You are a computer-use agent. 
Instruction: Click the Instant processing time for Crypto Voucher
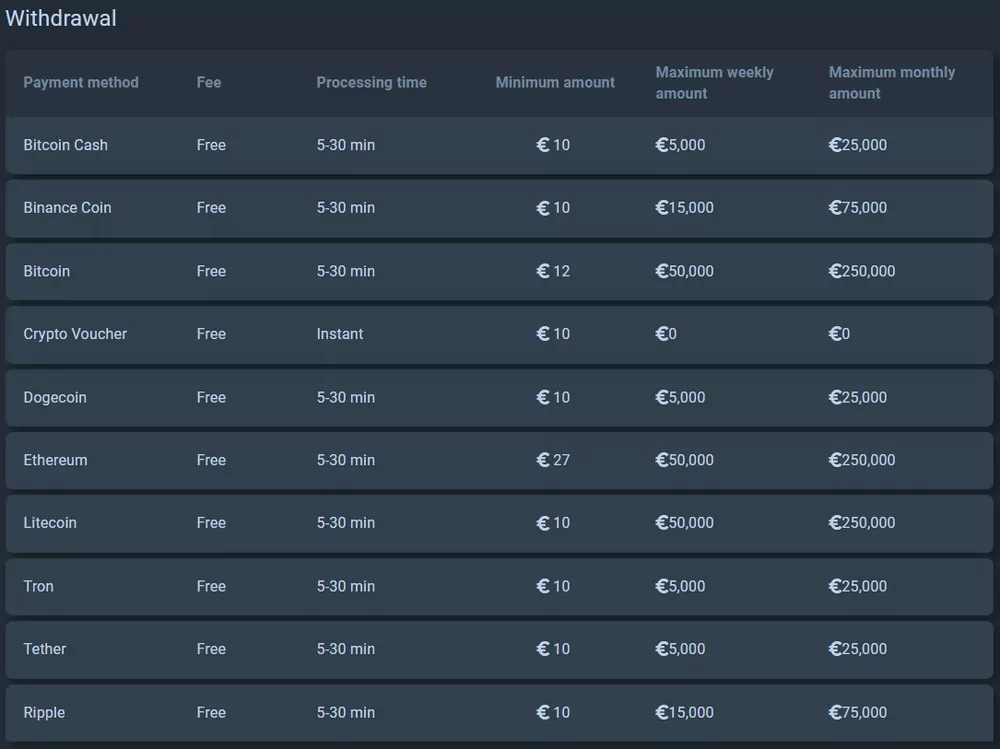(339, 334)
